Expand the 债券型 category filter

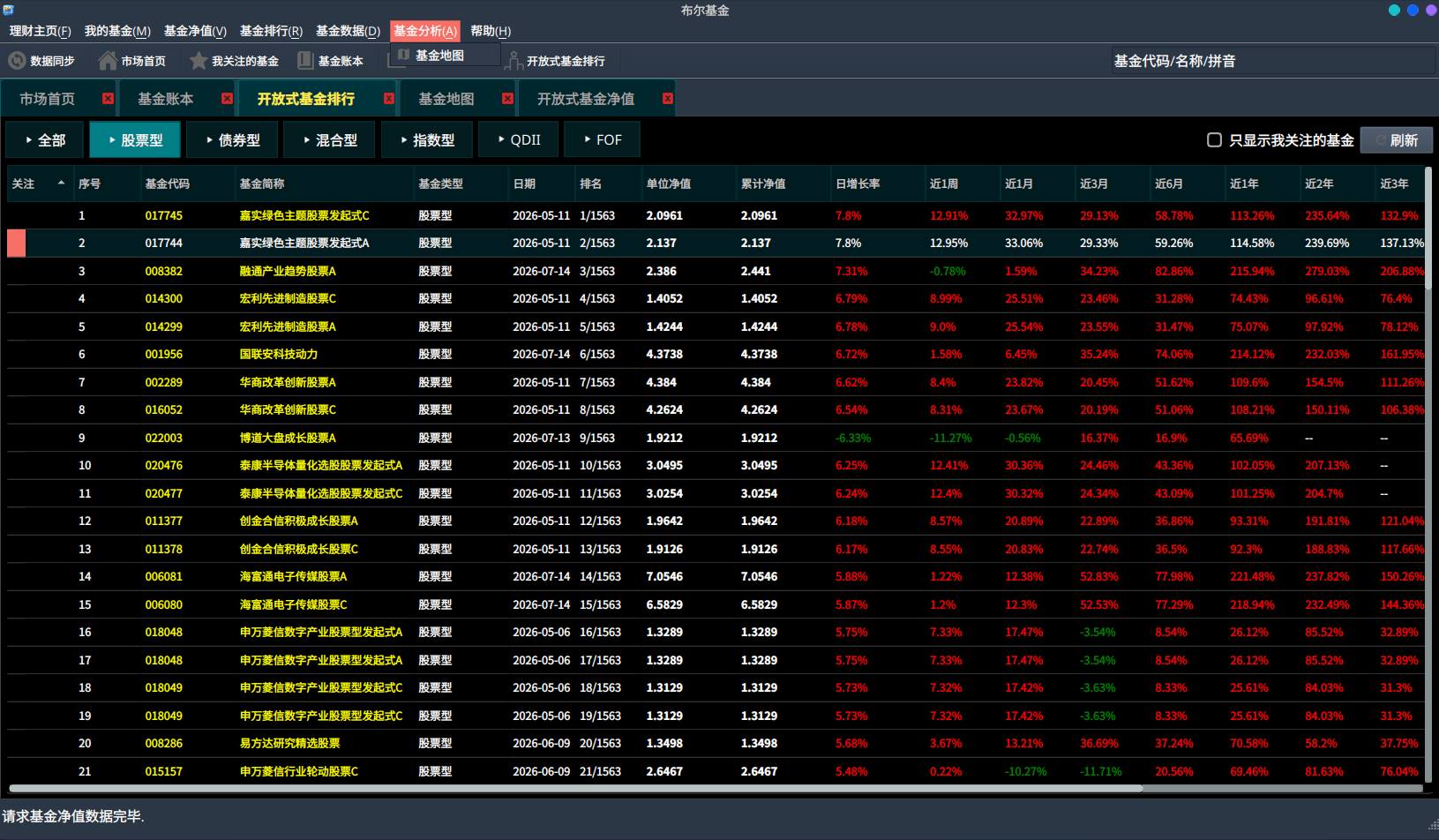pos(233,140)
